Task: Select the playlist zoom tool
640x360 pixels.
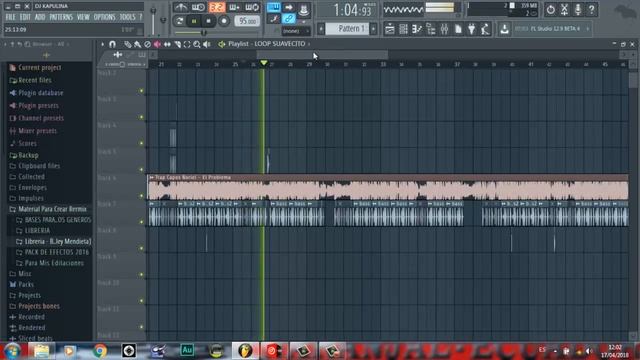Action: (197, 44)
